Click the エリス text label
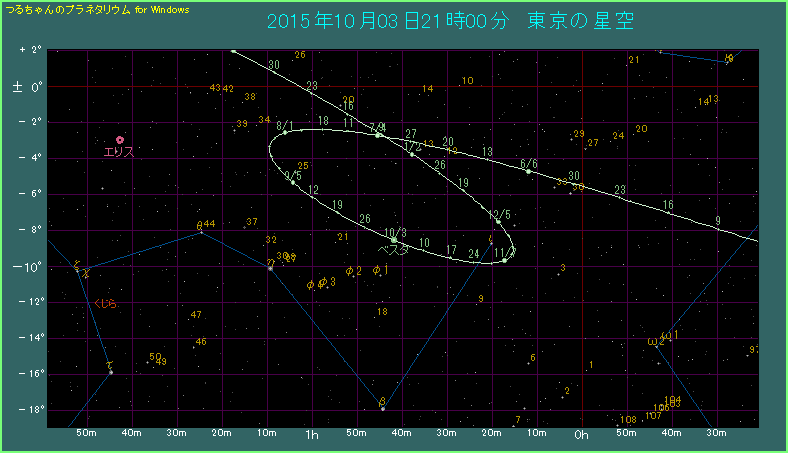 pos(119,152)
